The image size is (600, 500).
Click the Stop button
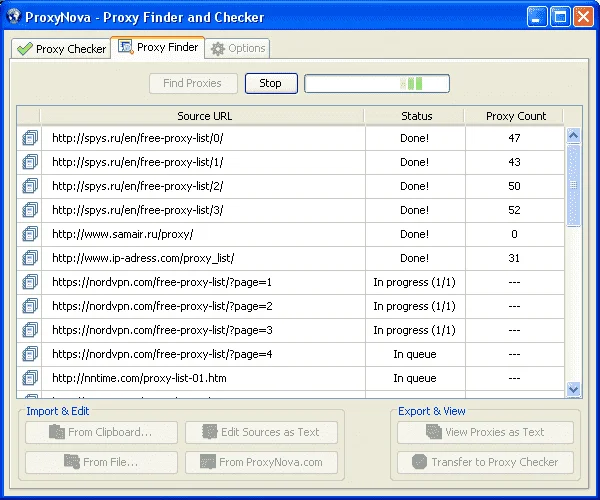[x=271, y=83]
